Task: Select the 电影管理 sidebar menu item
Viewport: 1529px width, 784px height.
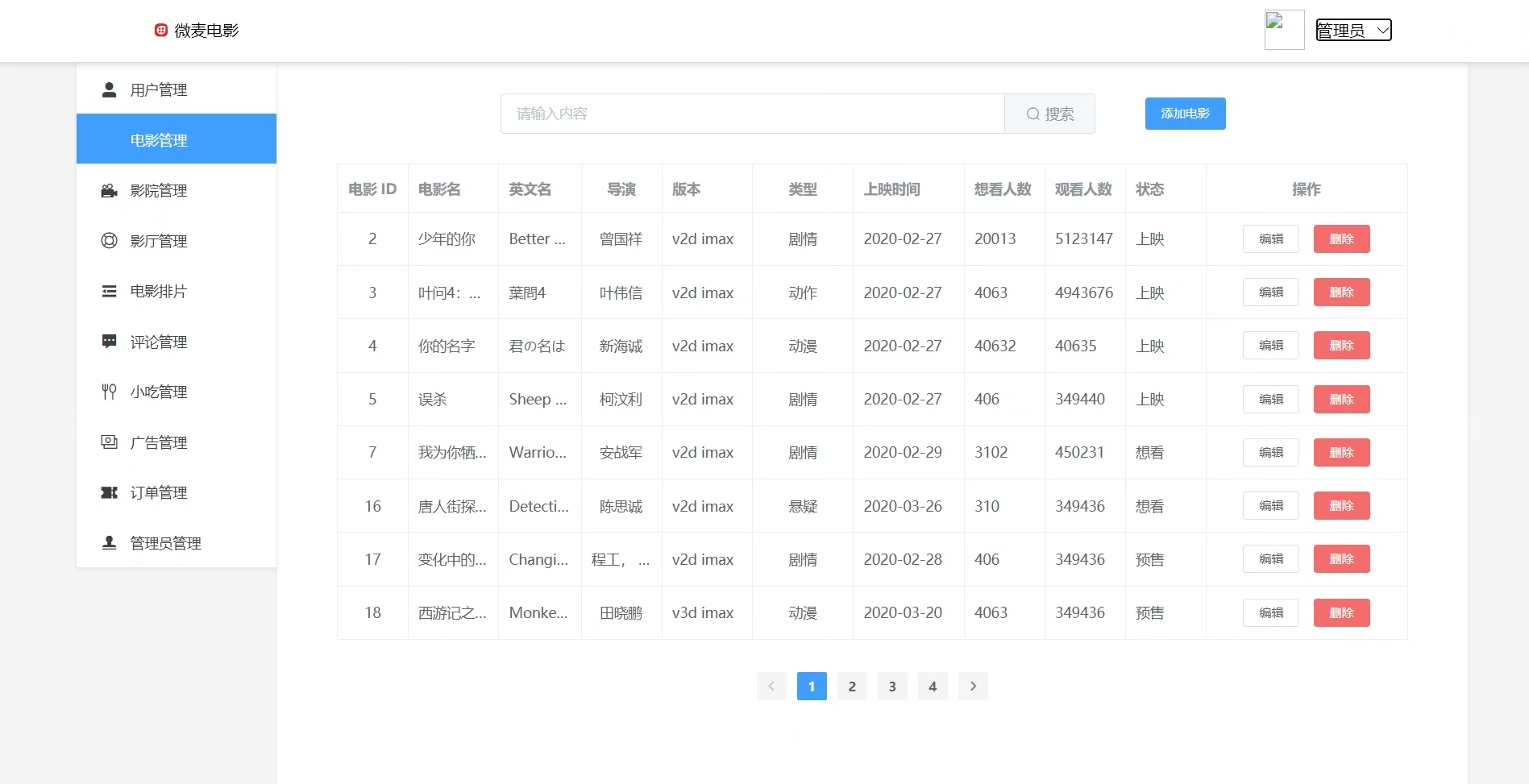Action: point(177,139)
